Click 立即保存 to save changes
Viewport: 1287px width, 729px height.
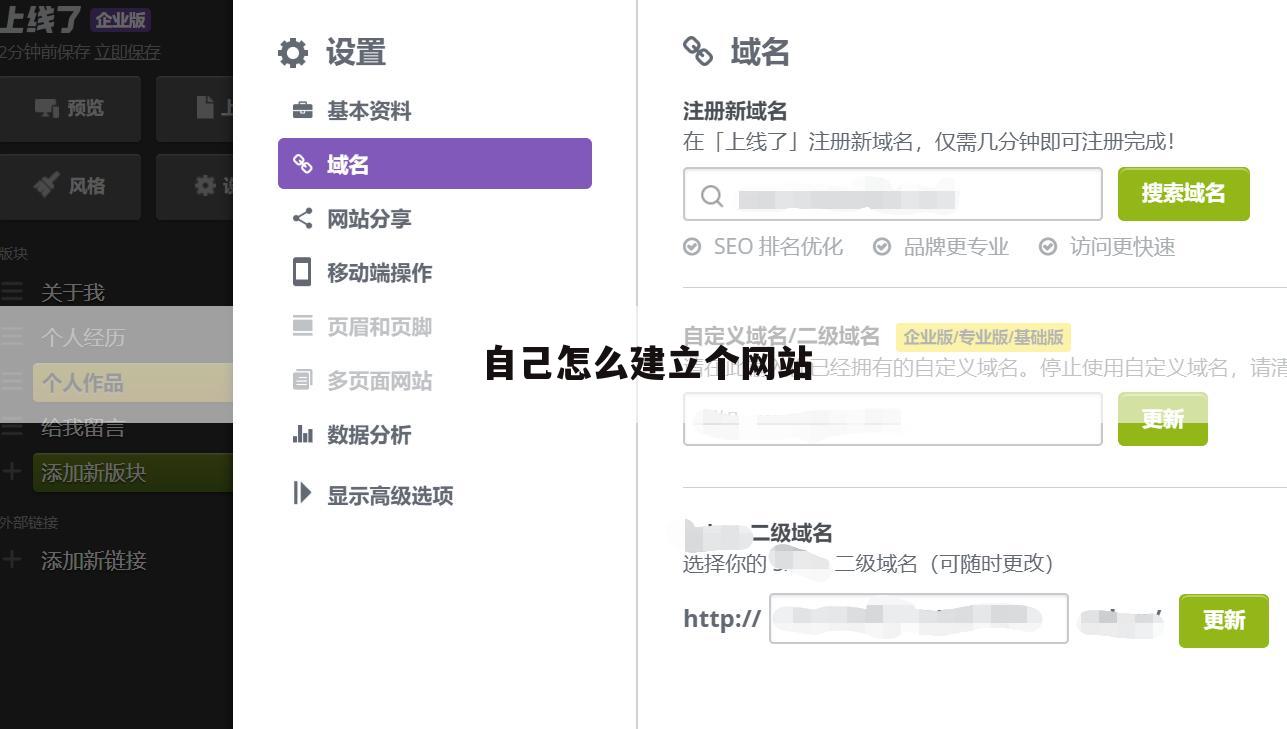click(125, 53)
